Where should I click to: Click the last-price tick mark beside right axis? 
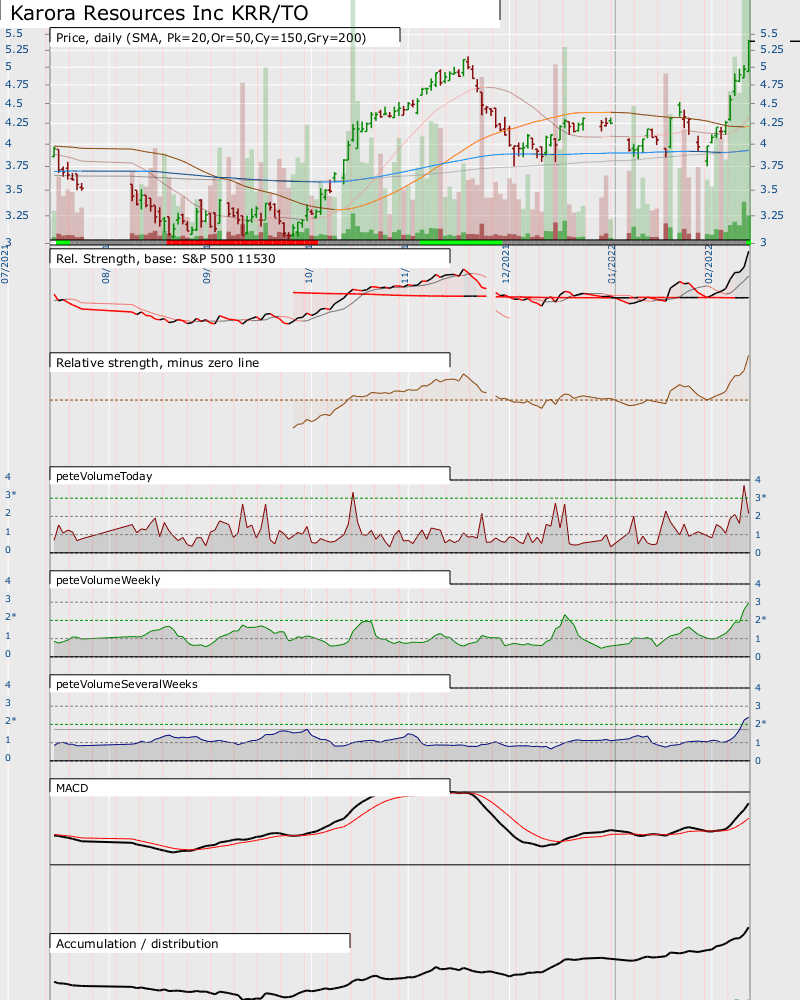[795, 41]
